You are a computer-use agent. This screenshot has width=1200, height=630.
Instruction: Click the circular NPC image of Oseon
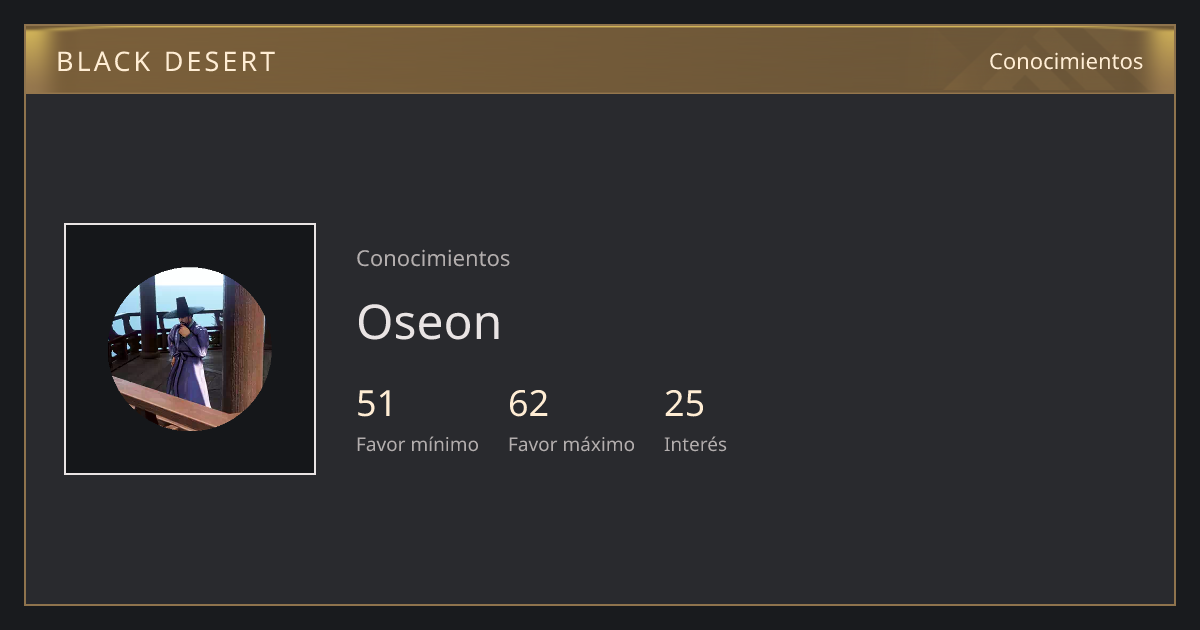[190, 349]
